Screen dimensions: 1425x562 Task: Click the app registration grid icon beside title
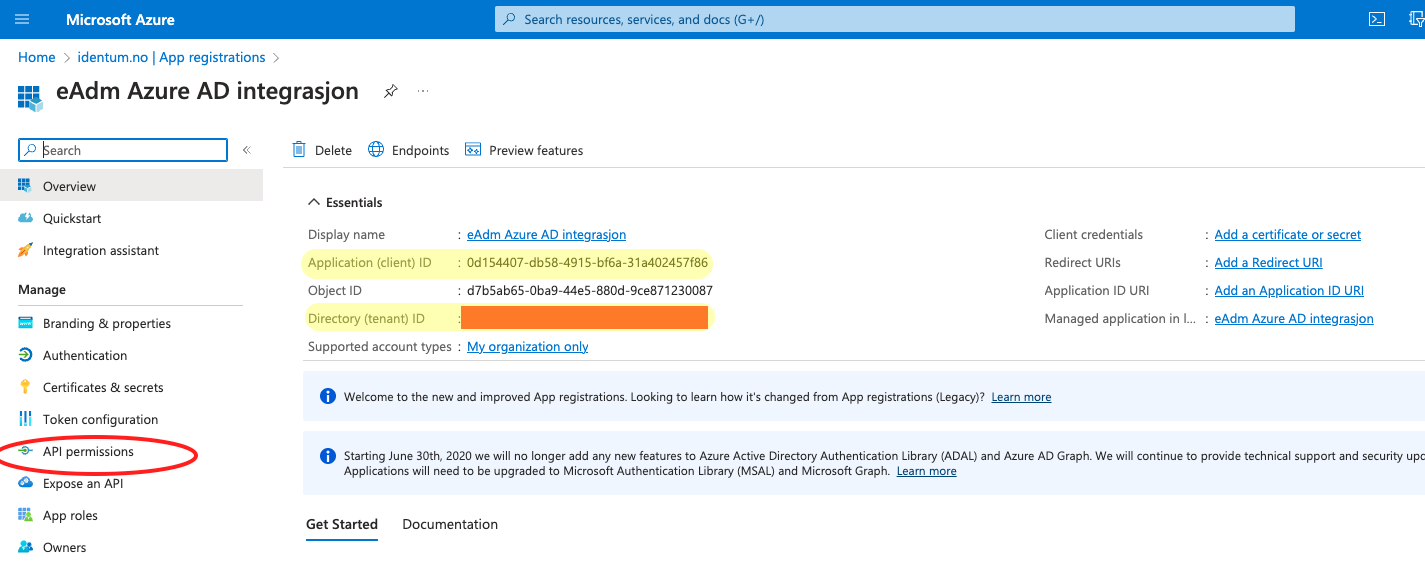click(30, 97)
